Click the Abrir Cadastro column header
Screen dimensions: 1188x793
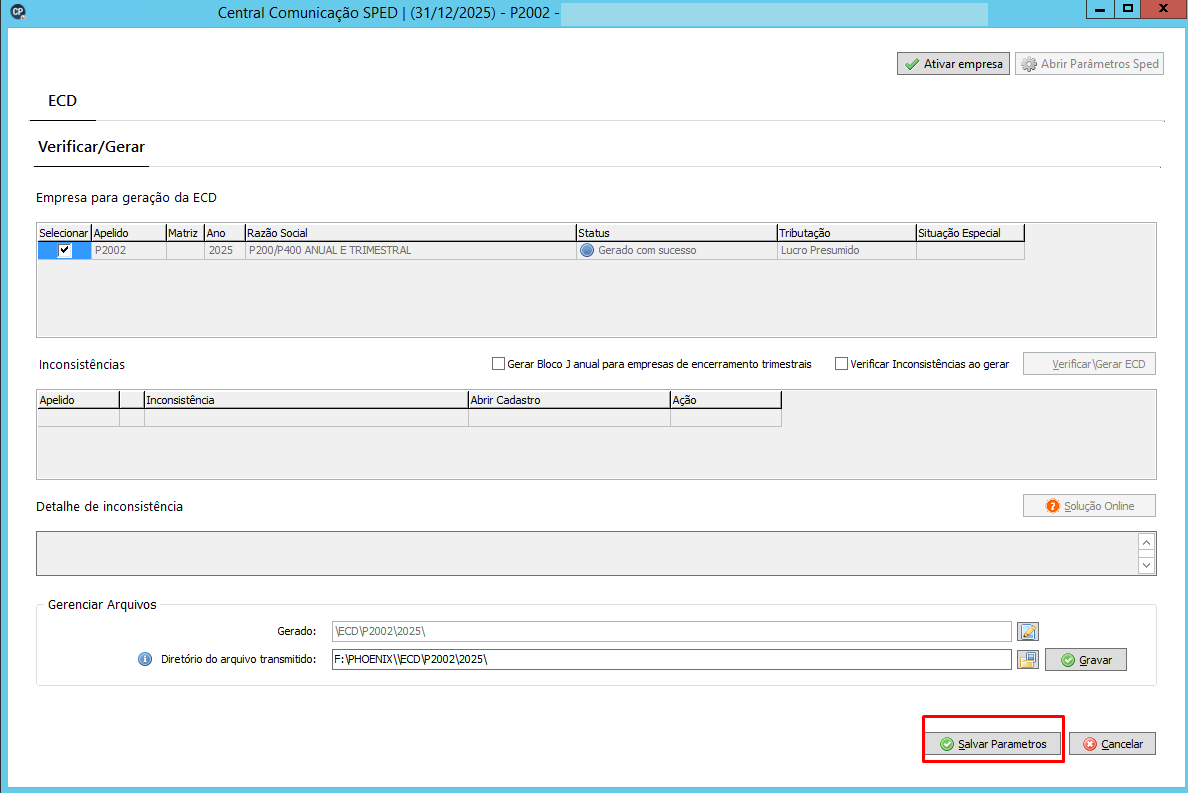tap(569, 400)
